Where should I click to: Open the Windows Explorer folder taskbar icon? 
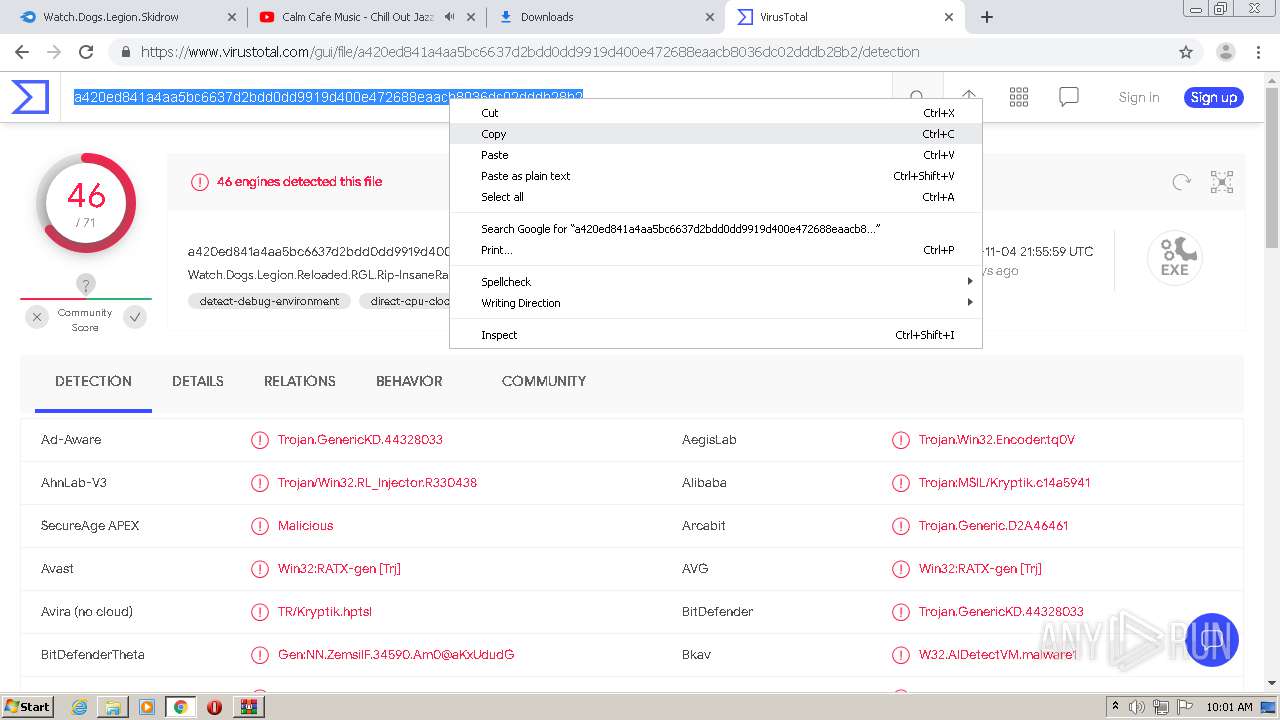click(x=112, y=706)
